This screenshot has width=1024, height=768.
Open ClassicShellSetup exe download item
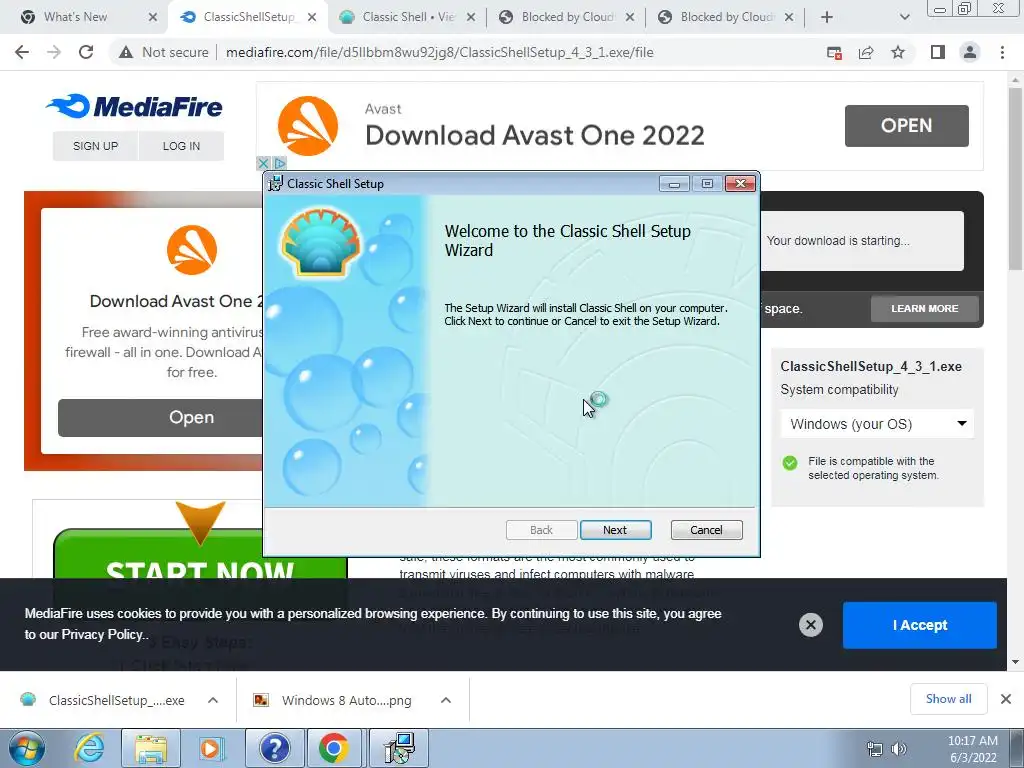coord(102,700)
